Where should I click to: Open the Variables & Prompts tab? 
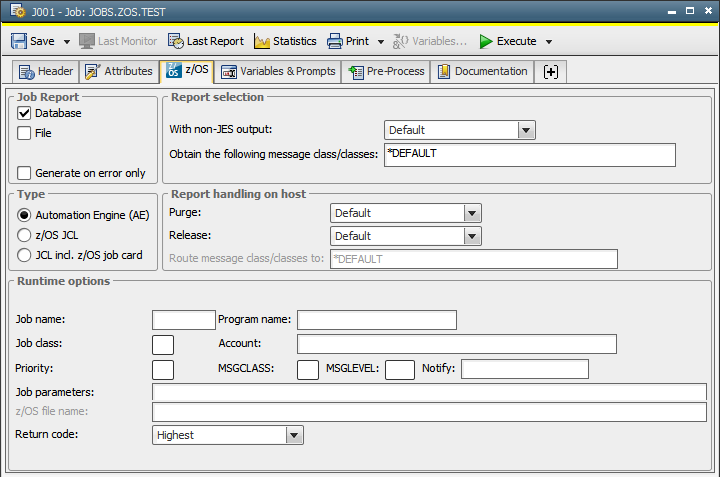[277, 72]
